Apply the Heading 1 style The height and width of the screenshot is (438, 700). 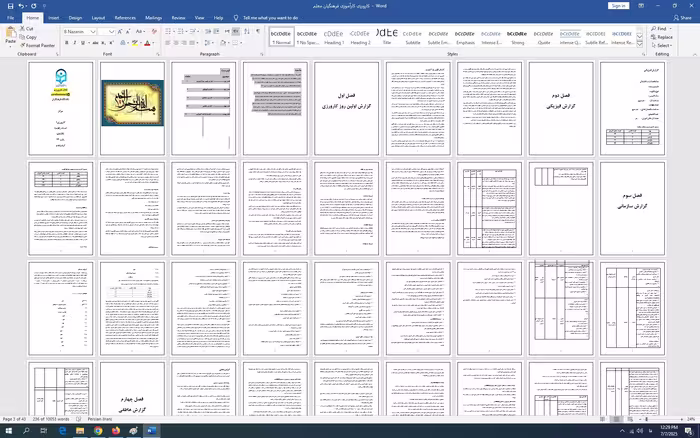334,37
